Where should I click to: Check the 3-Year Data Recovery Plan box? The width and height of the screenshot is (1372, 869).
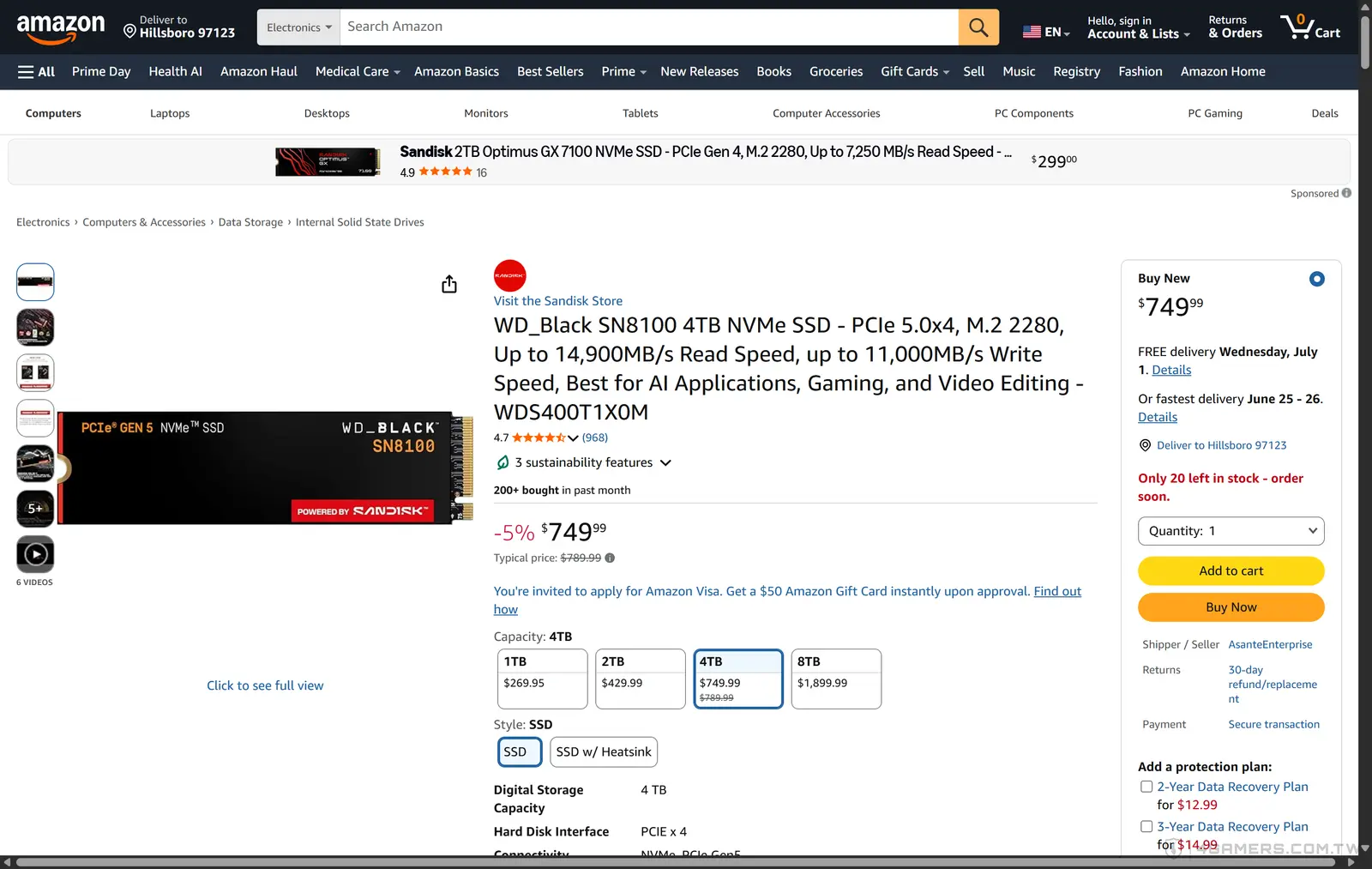coord(1146,827)
